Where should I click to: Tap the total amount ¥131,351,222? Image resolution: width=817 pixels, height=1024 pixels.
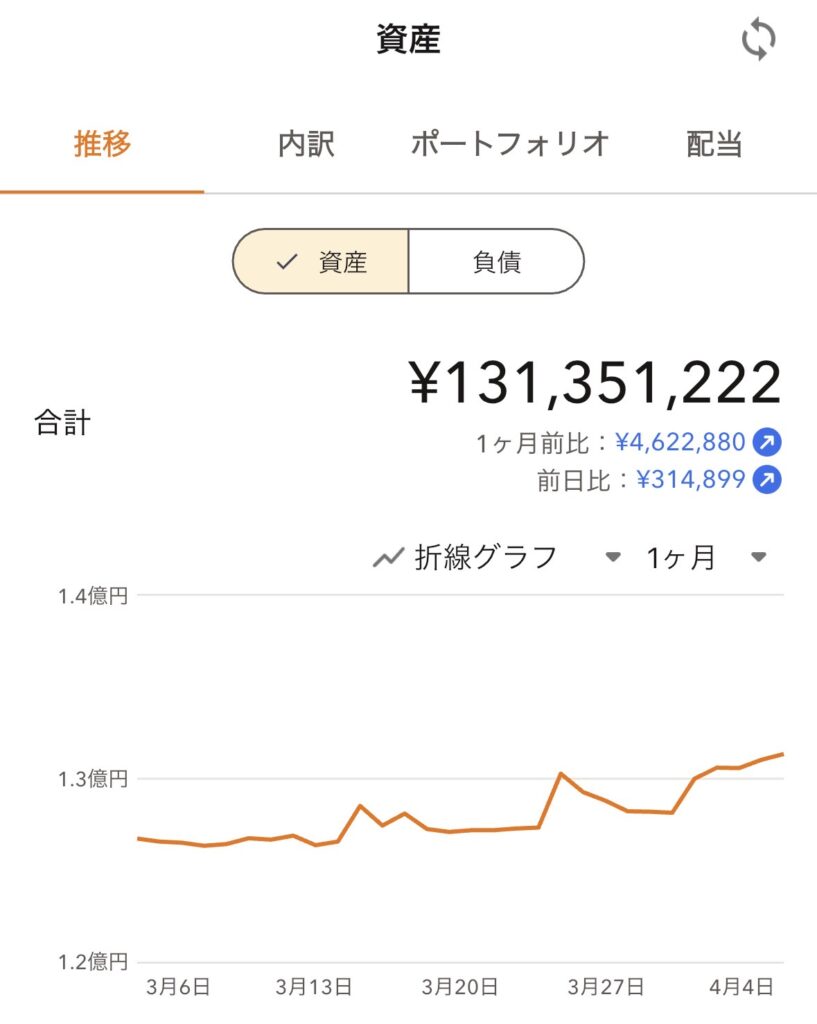[595, 383]
